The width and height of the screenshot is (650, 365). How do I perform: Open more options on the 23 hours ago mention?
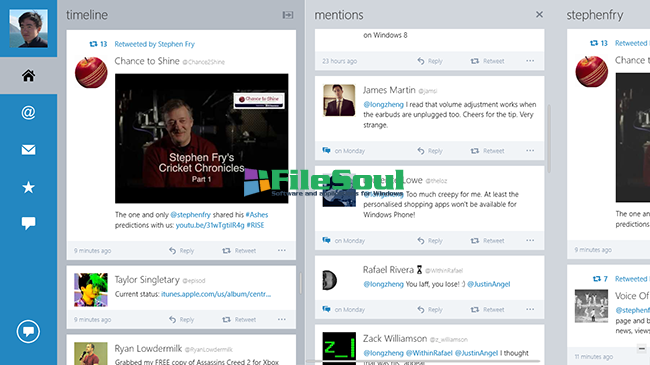530,61
